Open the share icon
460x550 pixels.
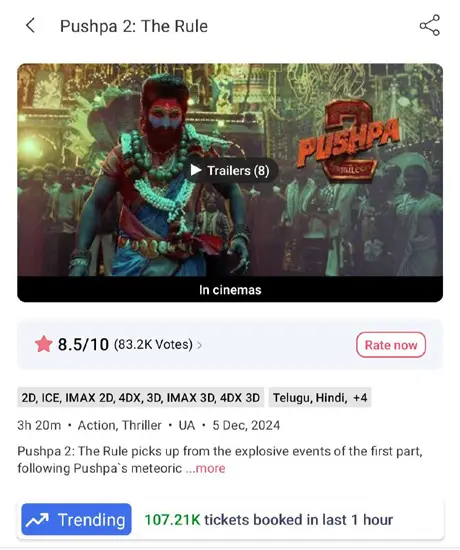click(x=430, y=25)
